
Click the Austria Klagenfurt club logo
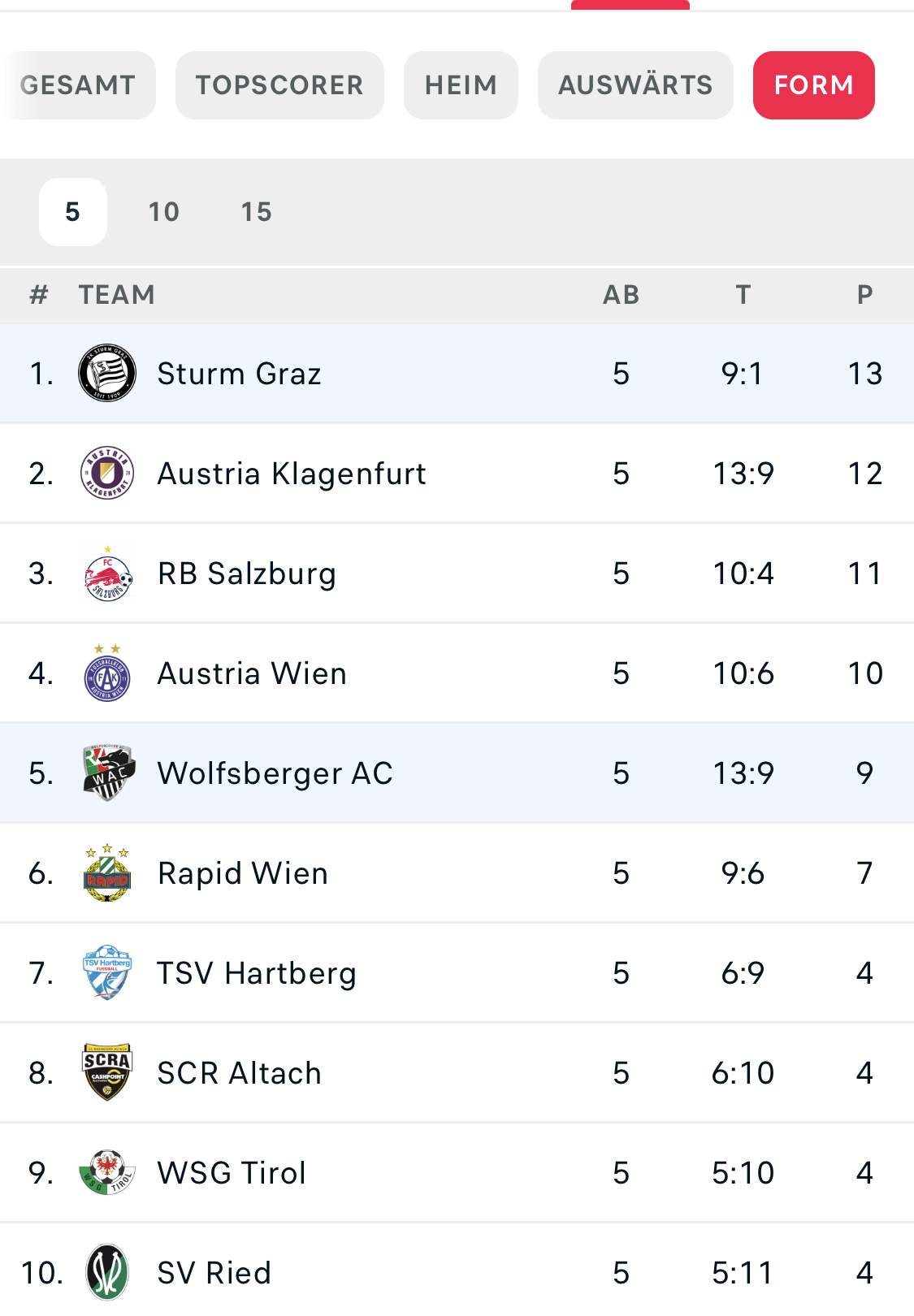pos(107,474)
